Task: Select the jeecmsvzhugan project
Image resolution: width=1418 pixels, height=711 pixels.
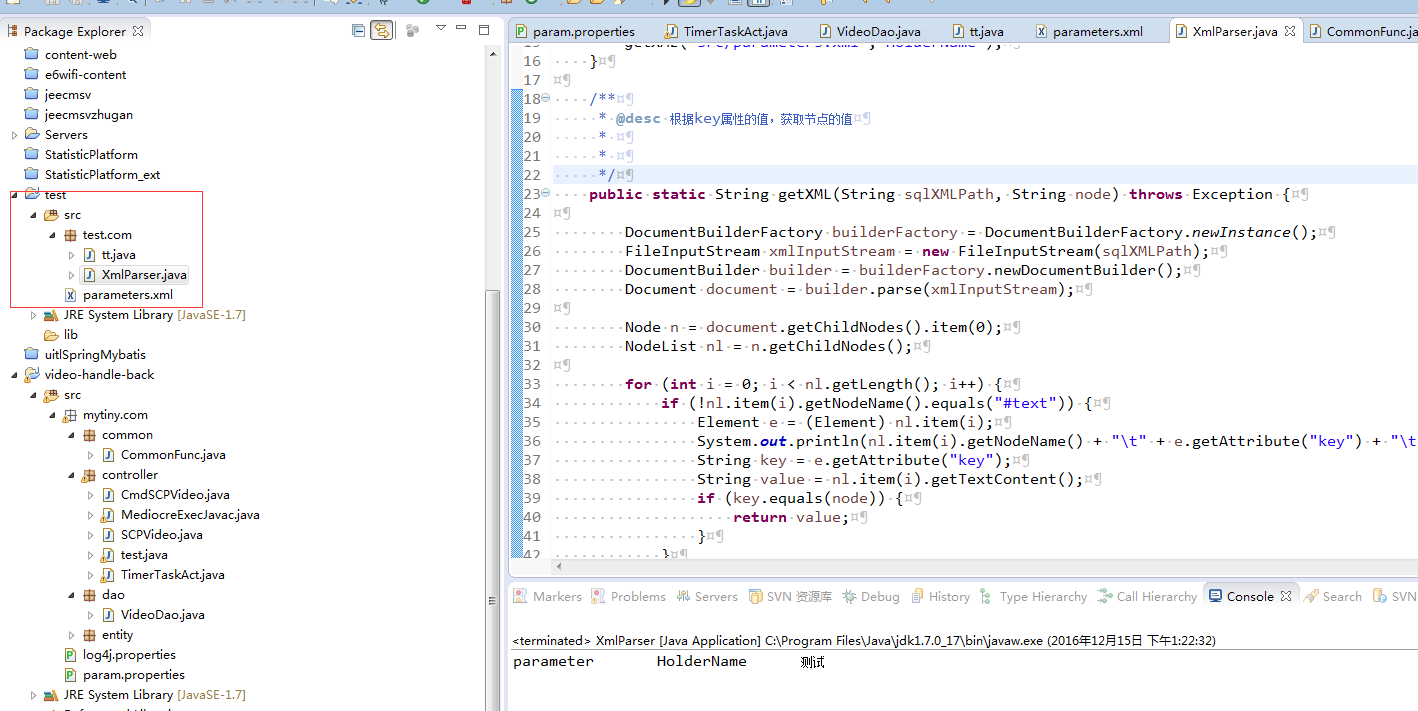Action: point(88,115)
